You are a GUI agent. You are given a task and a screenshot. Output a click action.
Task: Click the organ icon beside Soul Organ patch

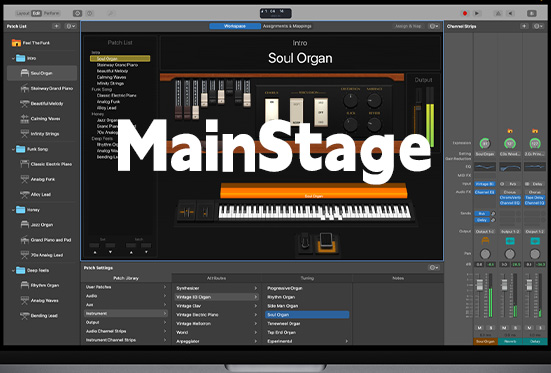(25, 73)
